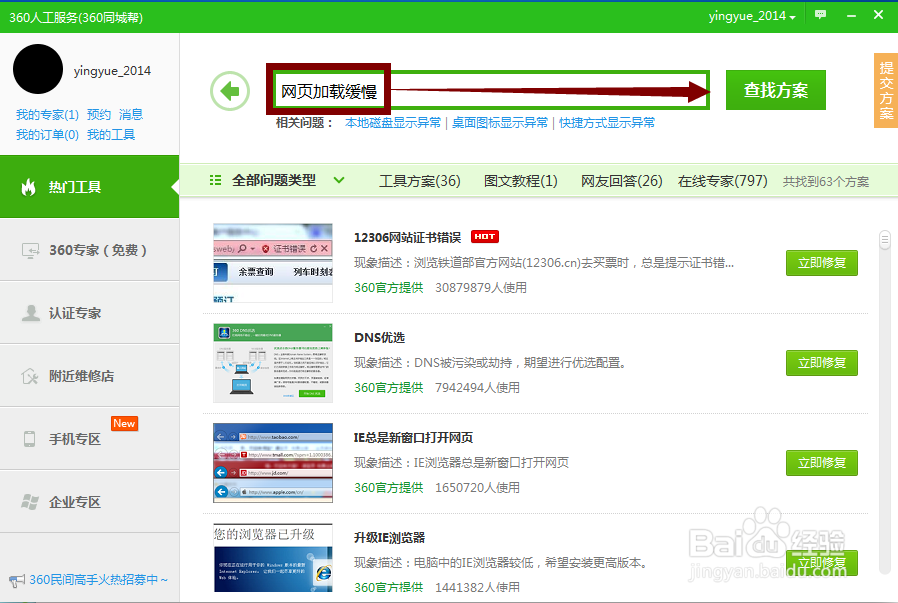Click the phone icon beside 手机专区
The width and height of the screenshot is (898, 603).
coord(29,439)
